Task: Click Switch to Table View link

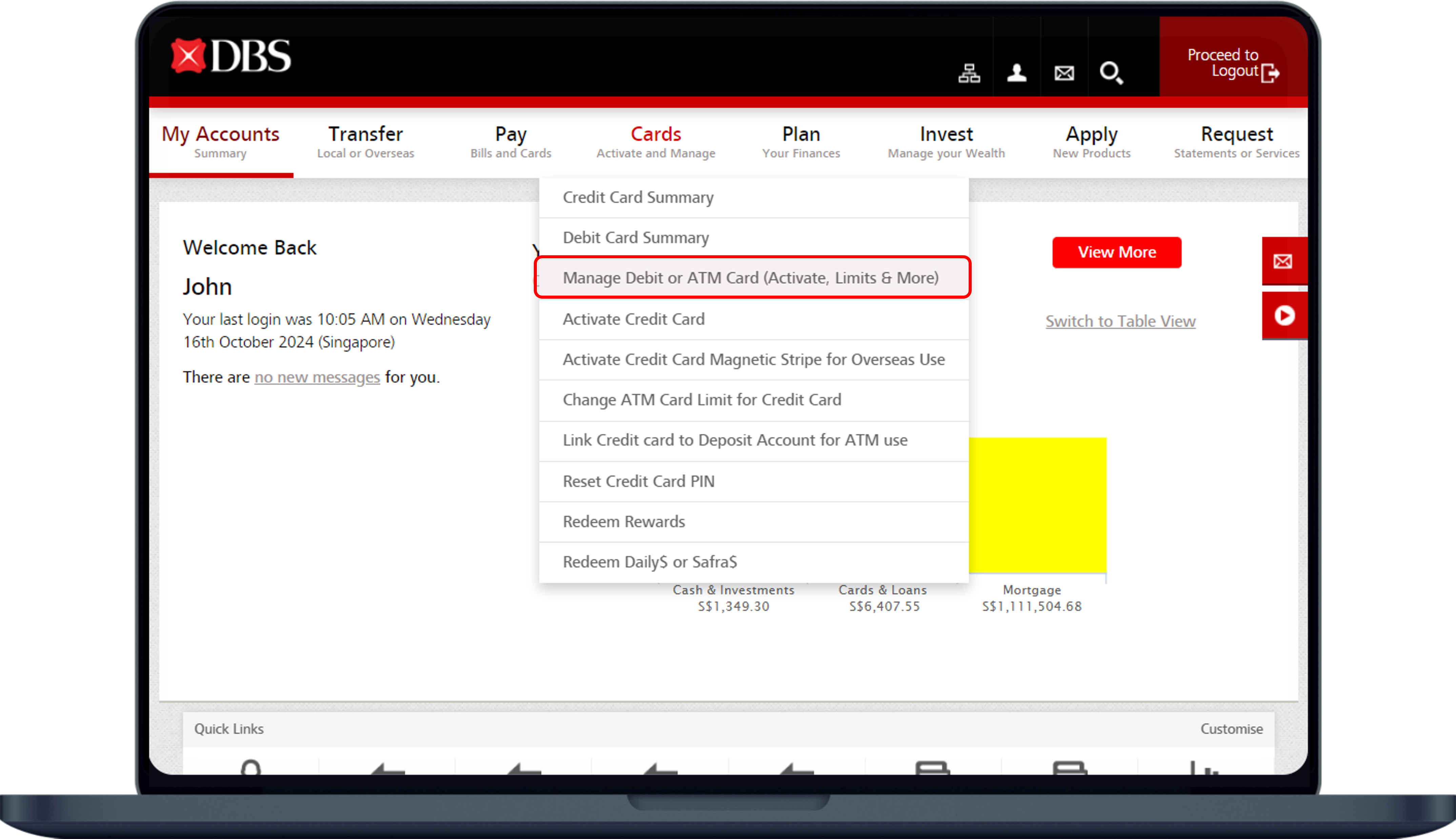Action: pos(1120,322)
